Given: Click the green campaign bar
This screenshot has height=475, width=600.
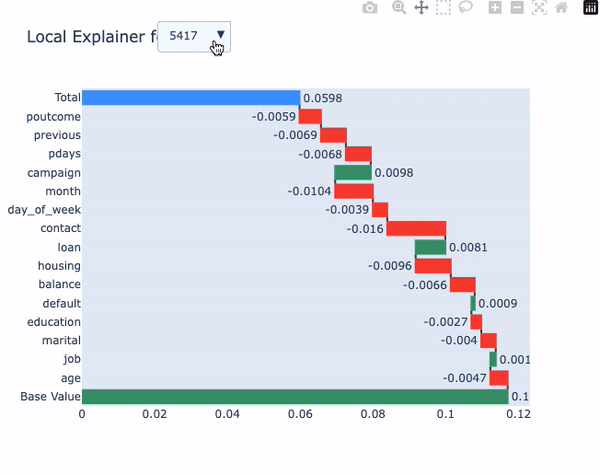Looking at the screenshot, I should click(353, 173).
